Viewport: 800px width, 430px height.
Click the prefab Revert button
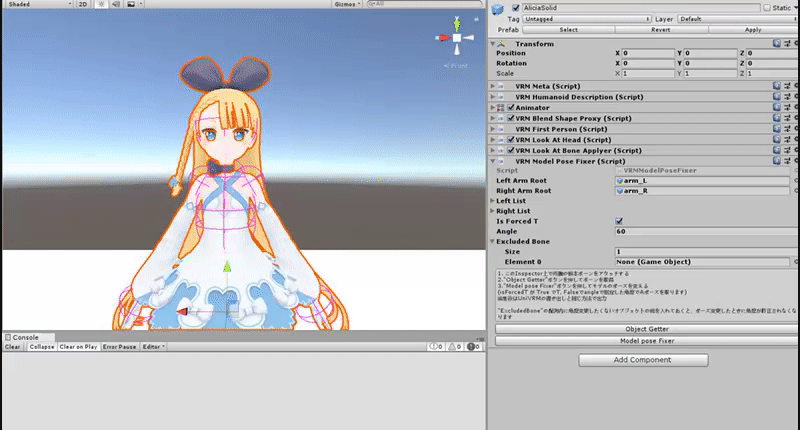click(661, 30)
